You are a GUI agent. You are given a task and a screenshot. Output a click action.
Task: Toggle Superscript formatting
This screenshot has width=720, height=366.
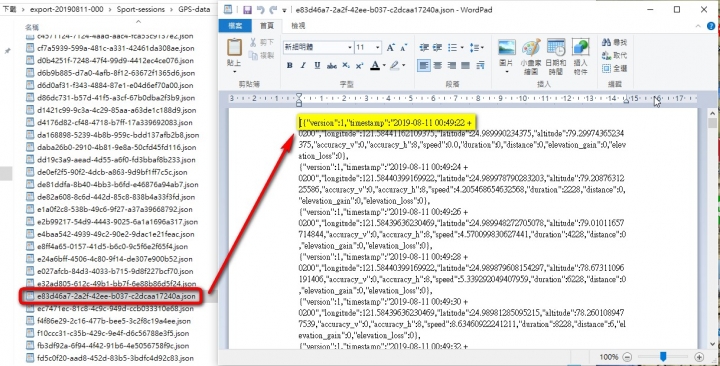(x=360, y=66)
